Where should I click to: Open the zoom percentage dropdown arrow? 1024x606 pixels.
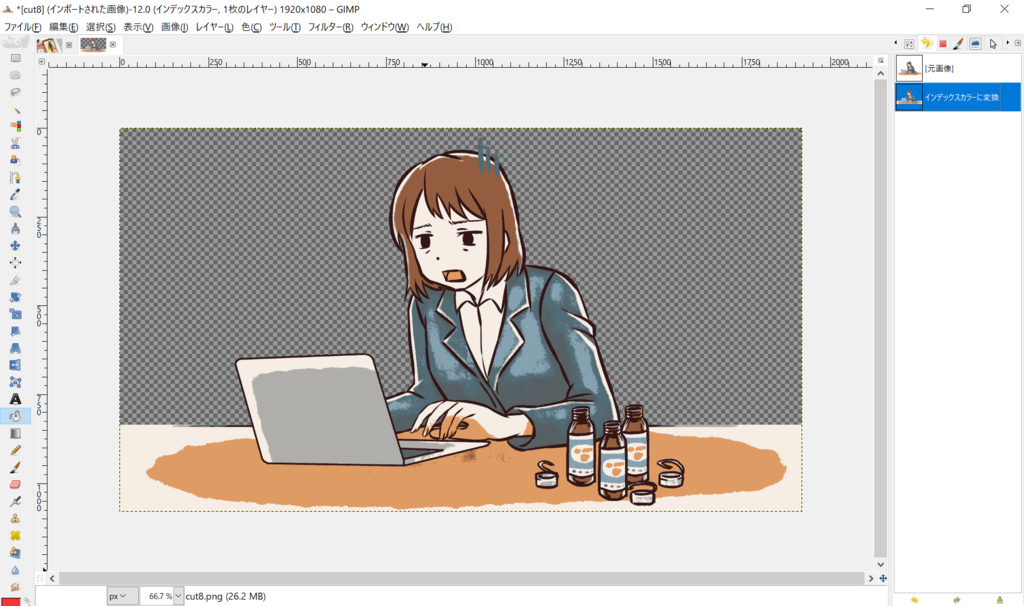(x=178, y=596)
